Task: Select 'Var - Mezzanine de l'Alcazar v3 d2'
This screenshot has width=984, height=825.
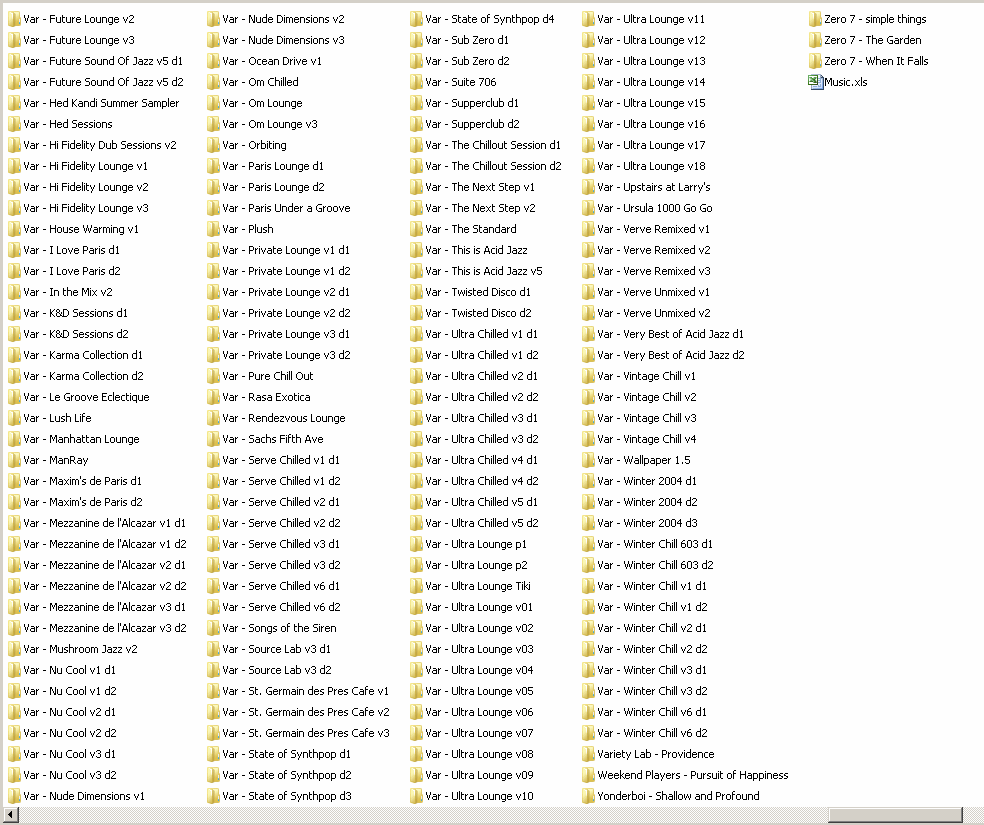Action: click(x=105, y=628)
